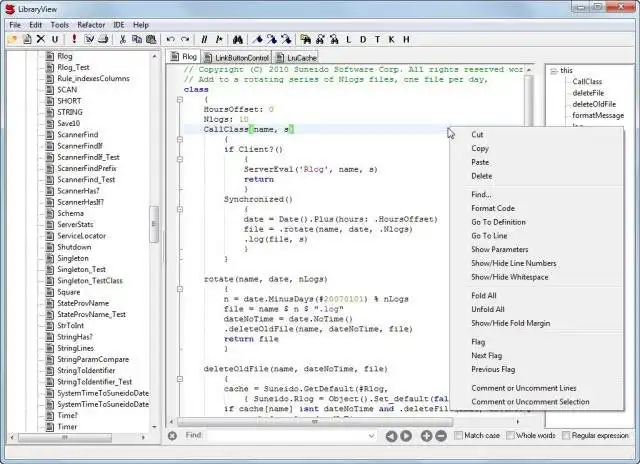Click the D toolbar button
The width and height of the screenshot is (640, 464).
point(363,40)
